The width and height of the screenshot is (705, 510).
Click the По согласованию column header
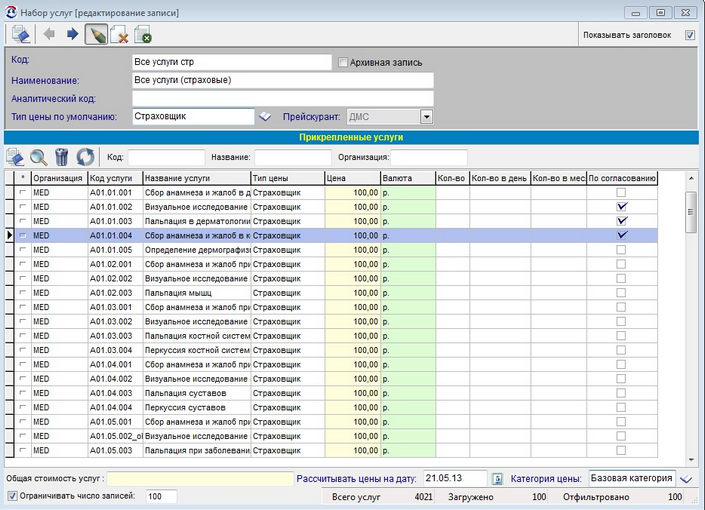pyautogui.click(x=622, y=178)
